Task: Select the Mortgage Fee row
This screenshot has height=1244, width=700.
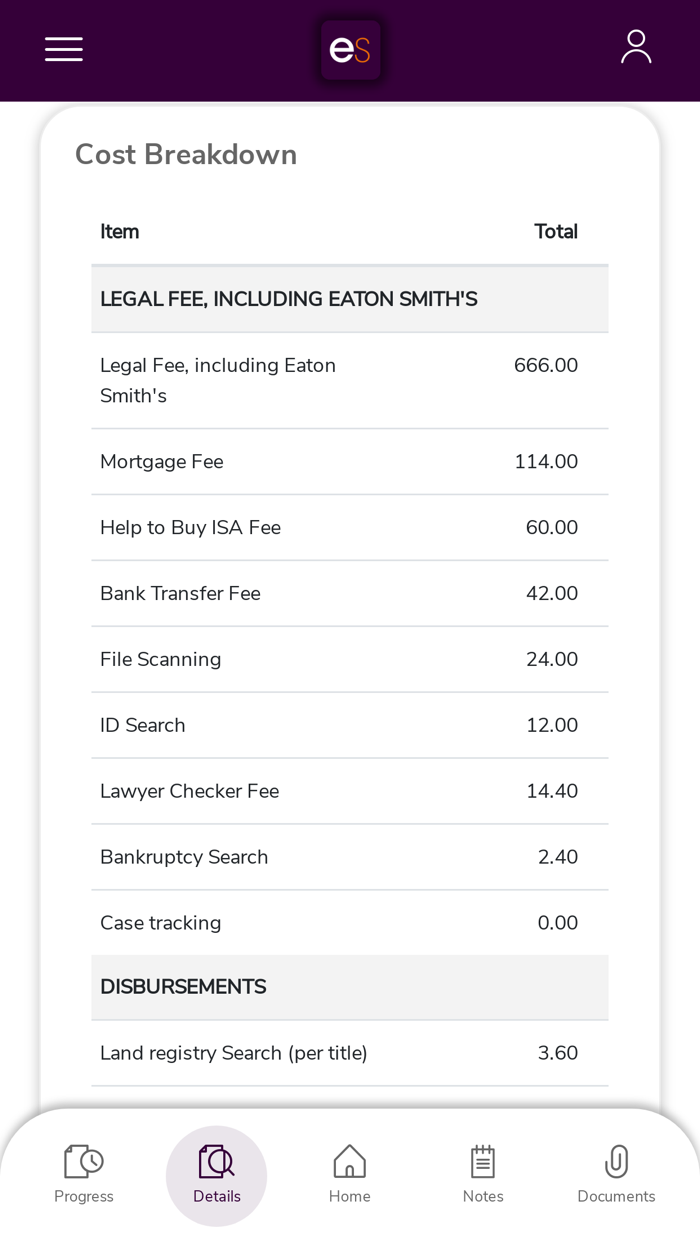Action: (x=349, y=462)
